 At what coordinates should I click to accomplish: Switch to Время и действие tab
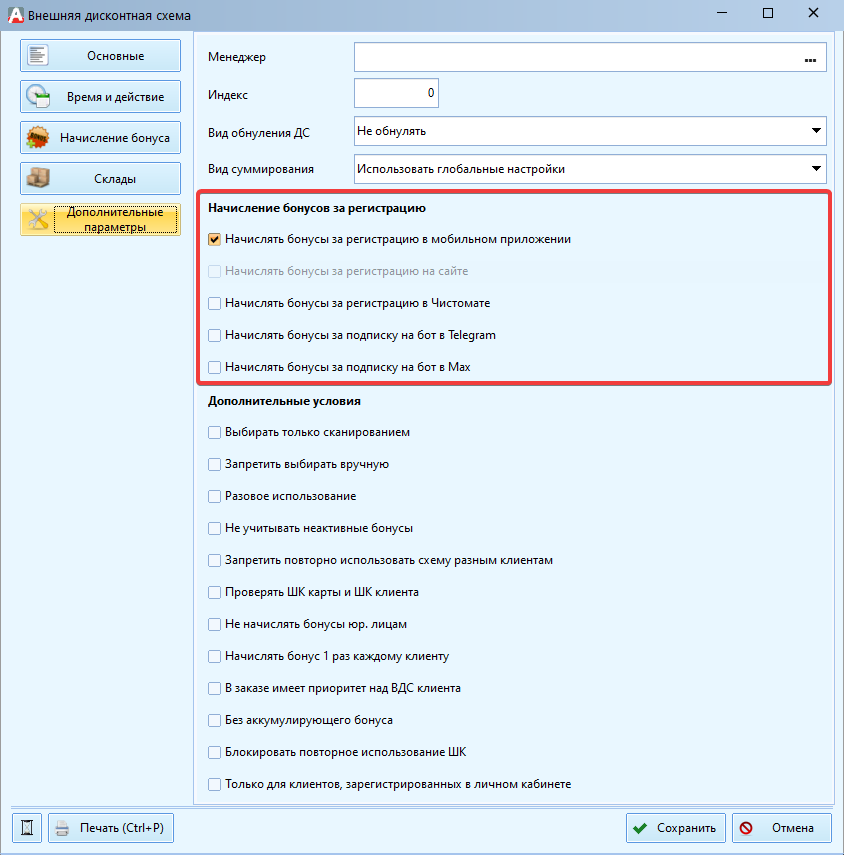pos(100,97)
